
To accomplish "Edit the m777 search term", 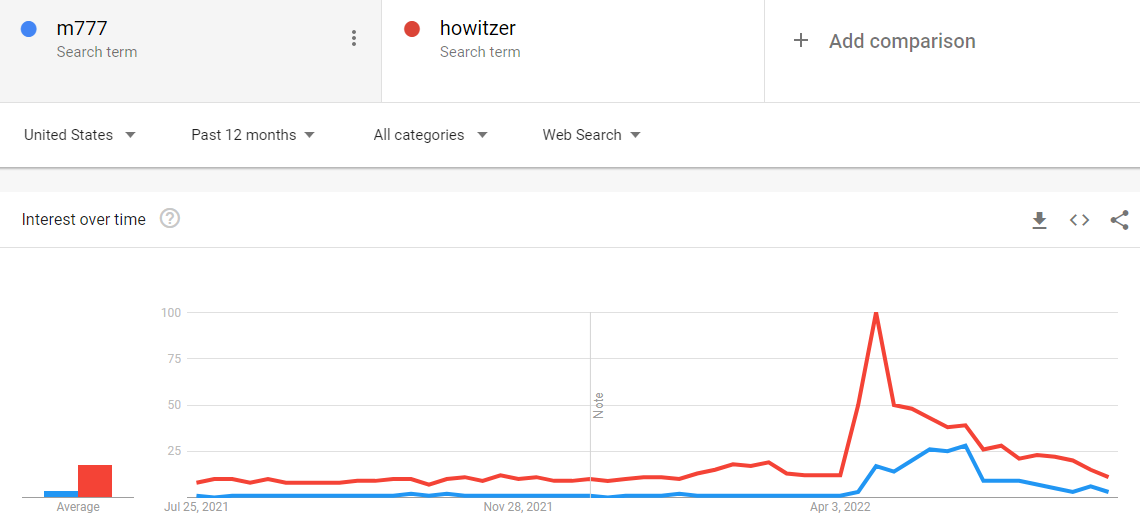I will (x=82, y=29).
